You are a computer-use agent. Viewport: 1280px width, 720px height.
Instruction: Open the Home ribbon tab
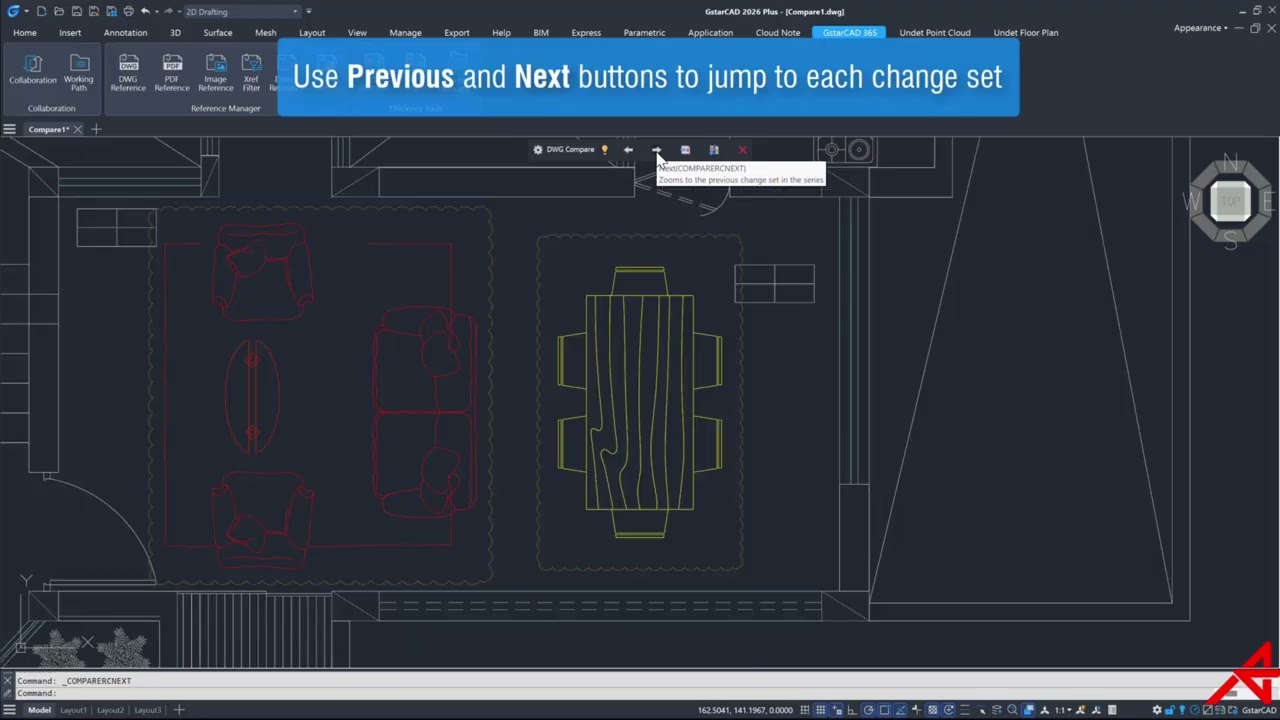(25, 33)
